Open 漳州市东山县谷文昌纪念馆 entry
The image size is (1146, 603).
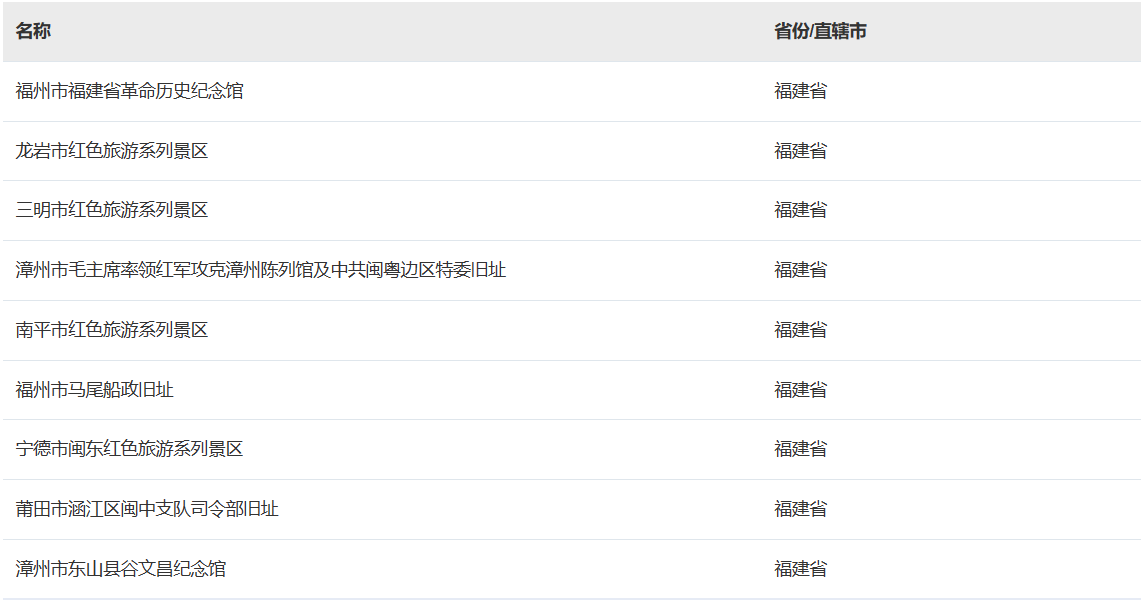point(121,569)
